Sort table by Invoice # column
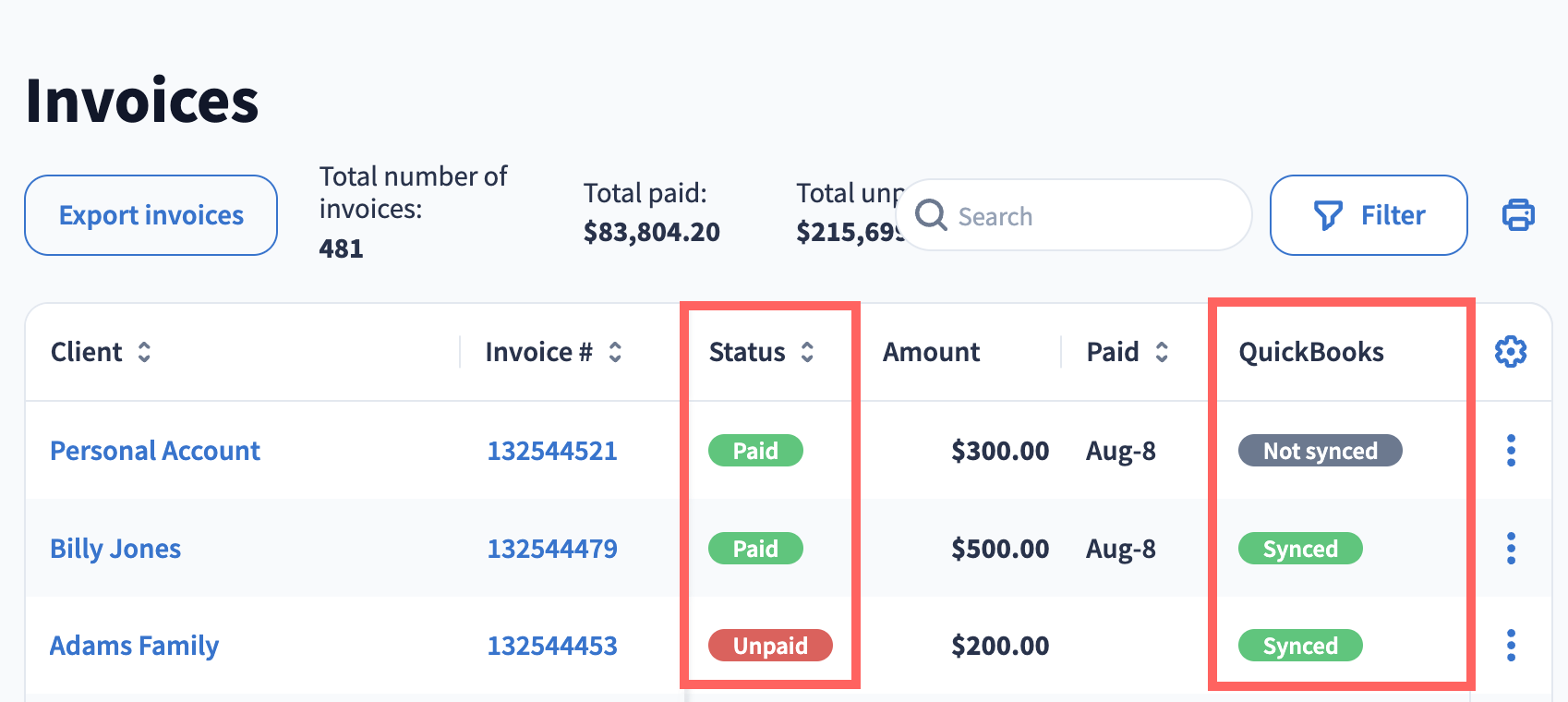 click(615, 352)
